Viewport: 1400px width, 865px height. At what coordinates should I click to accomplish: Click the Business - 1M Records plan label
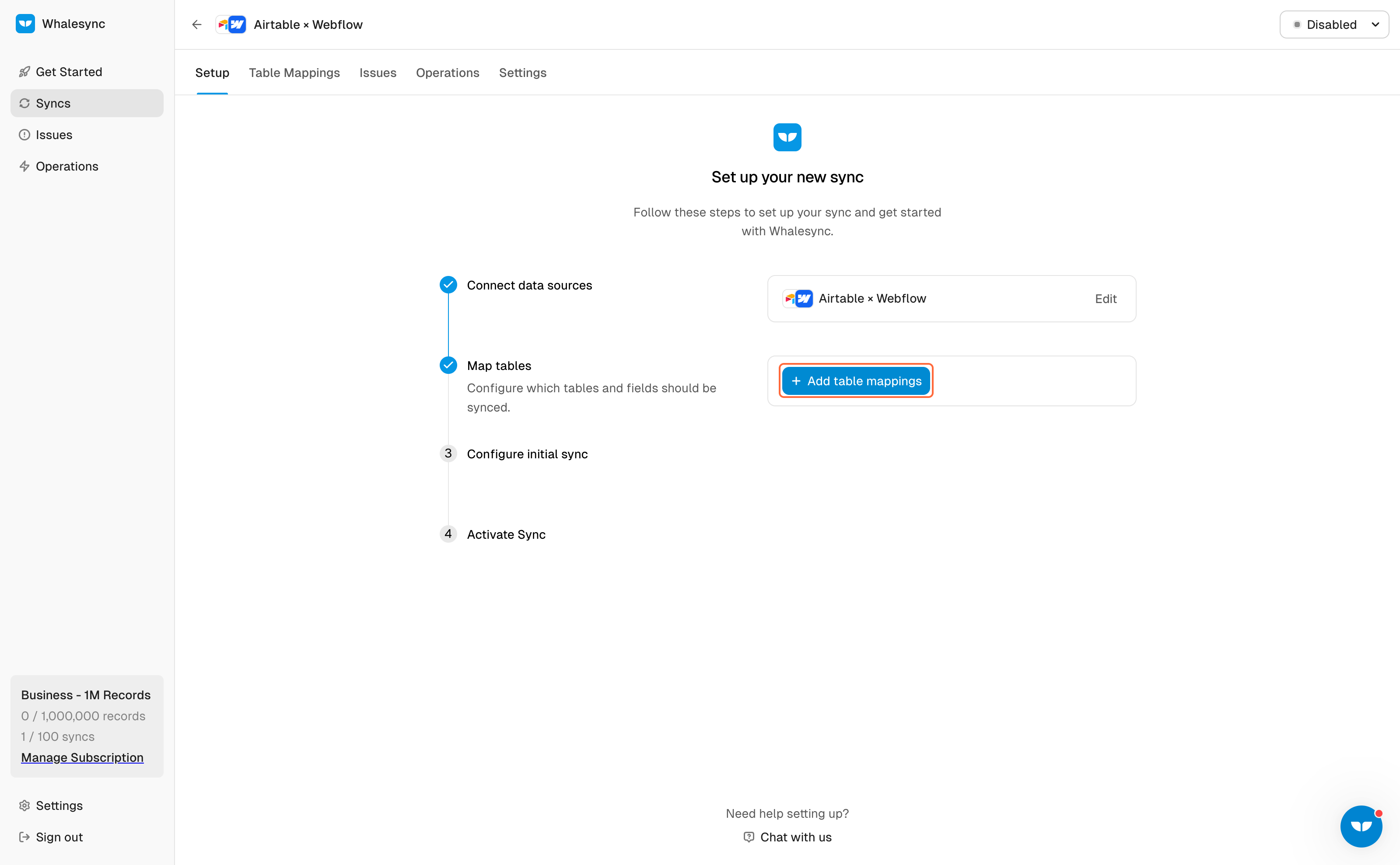click(x=86, y=695)
